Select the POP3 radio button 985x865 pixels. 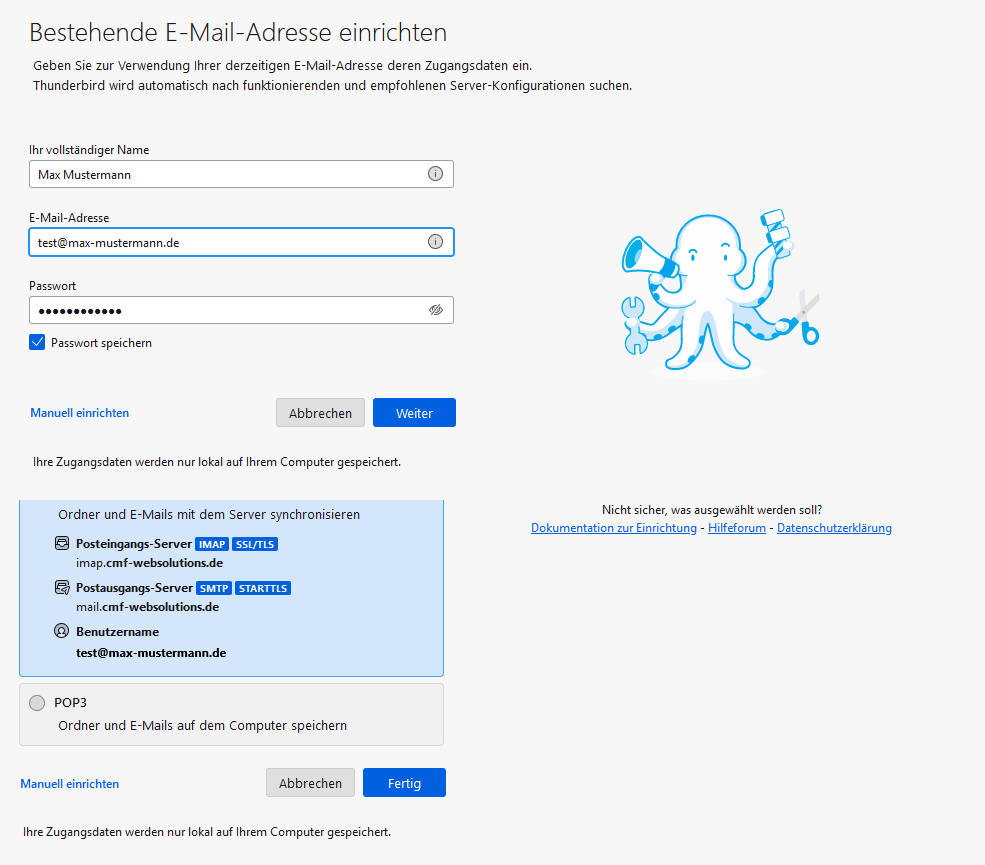click(37, 703)
